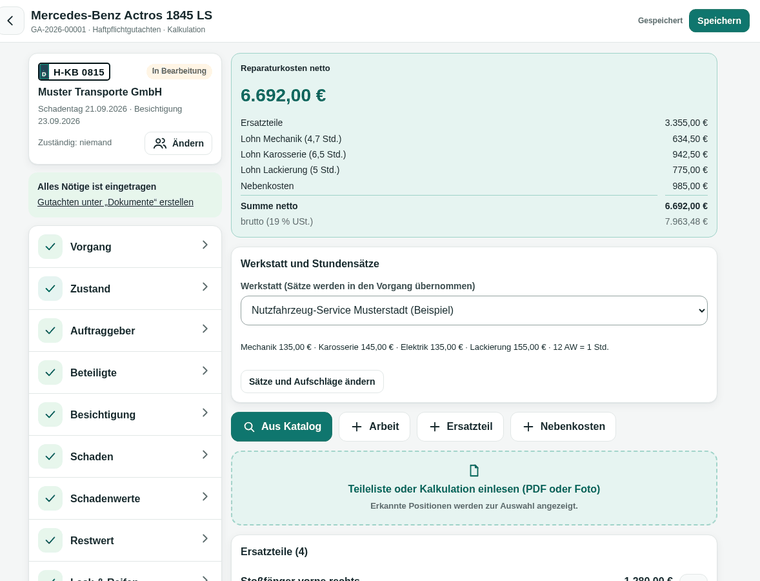Click the search icon in Aus Katalog
The height and width of the screenshot is (581, 760).
[249, 427]
